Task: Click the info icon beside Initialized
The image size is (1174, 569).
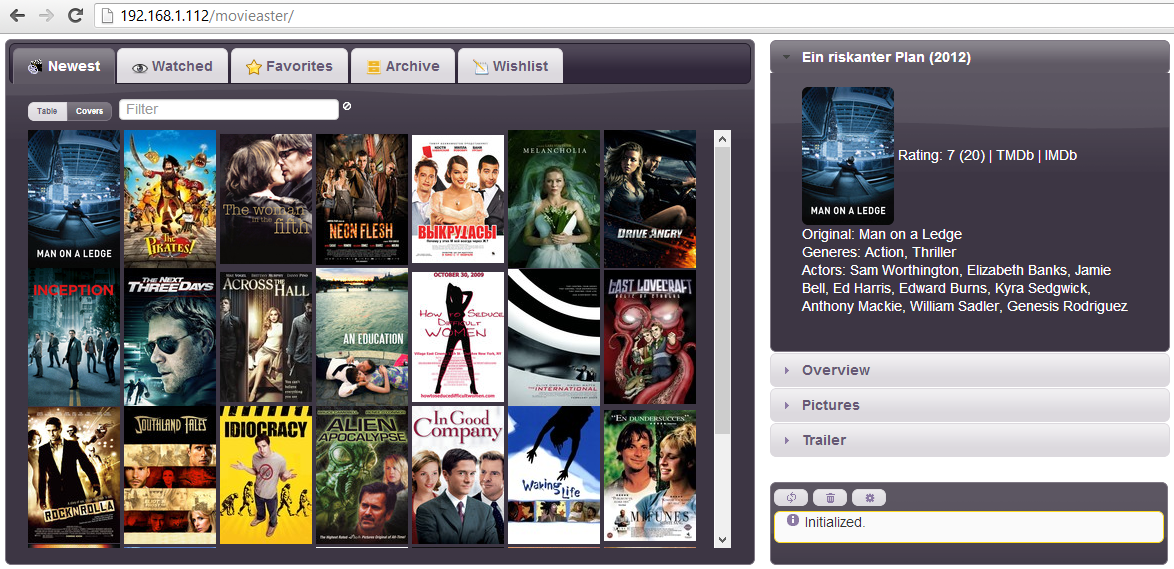Action: click(793, 520)
